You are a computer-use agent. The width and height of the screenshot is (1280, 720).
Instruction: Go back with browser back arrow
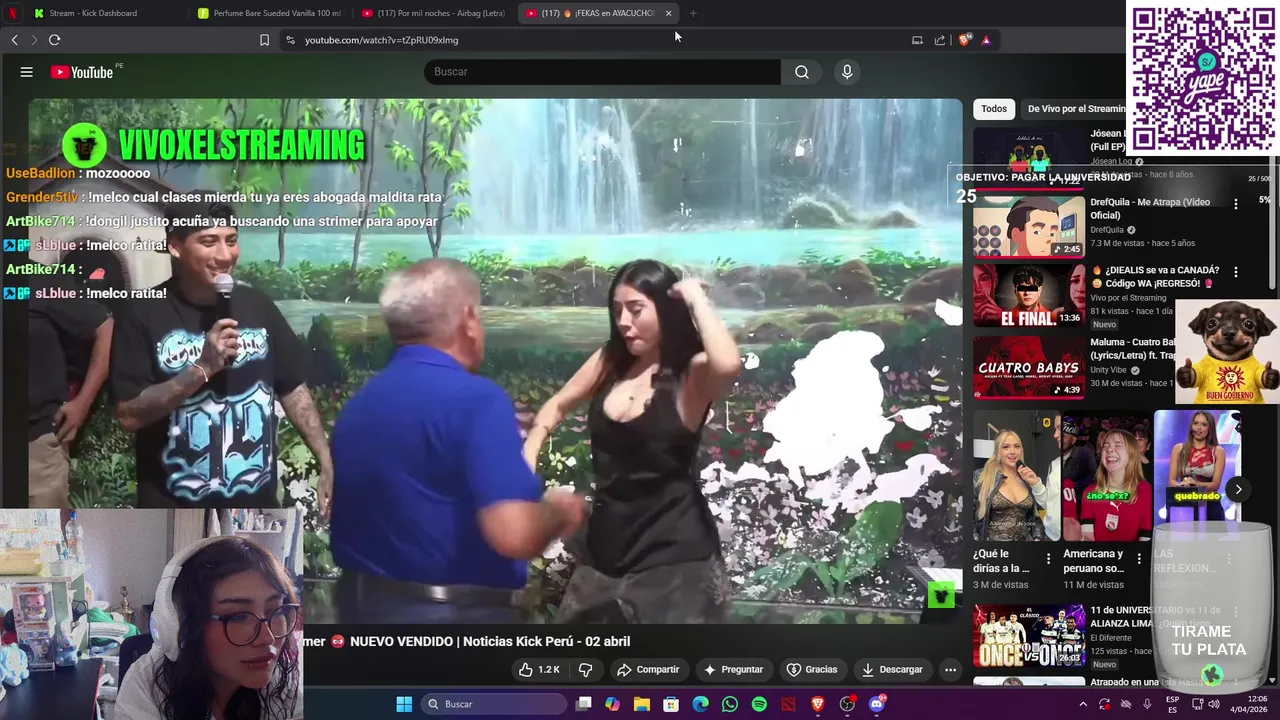pos(15,40)
